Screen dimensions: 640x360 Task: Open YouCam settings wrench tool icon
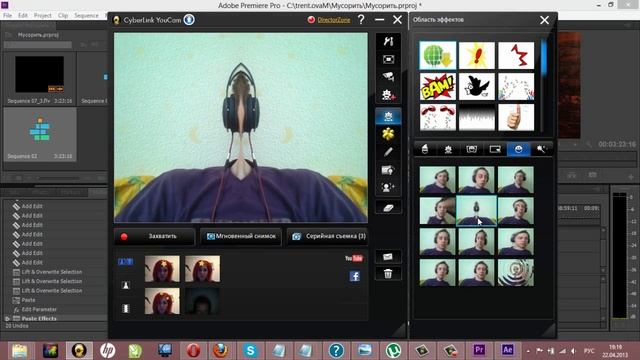388,41
